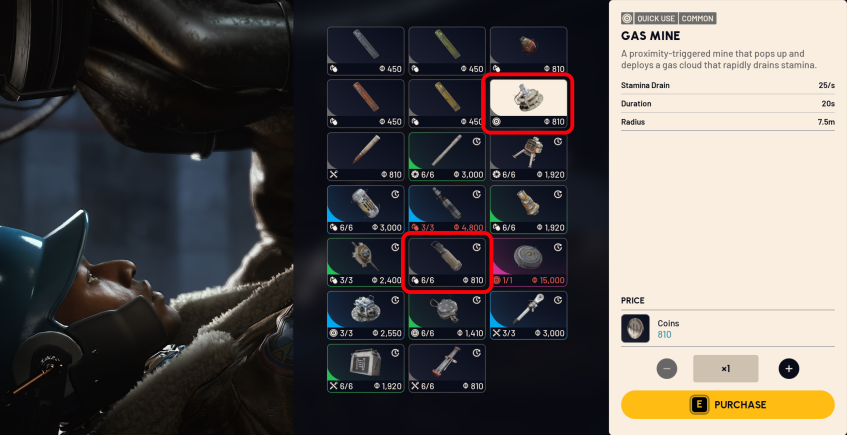
Task: Click the Coins currency icon
Action: (x=635, y=329)
